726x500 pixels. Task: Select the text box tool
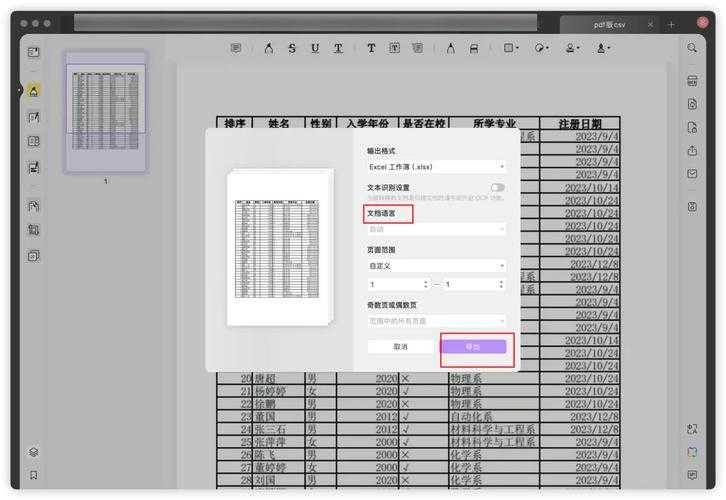[394, 48]
